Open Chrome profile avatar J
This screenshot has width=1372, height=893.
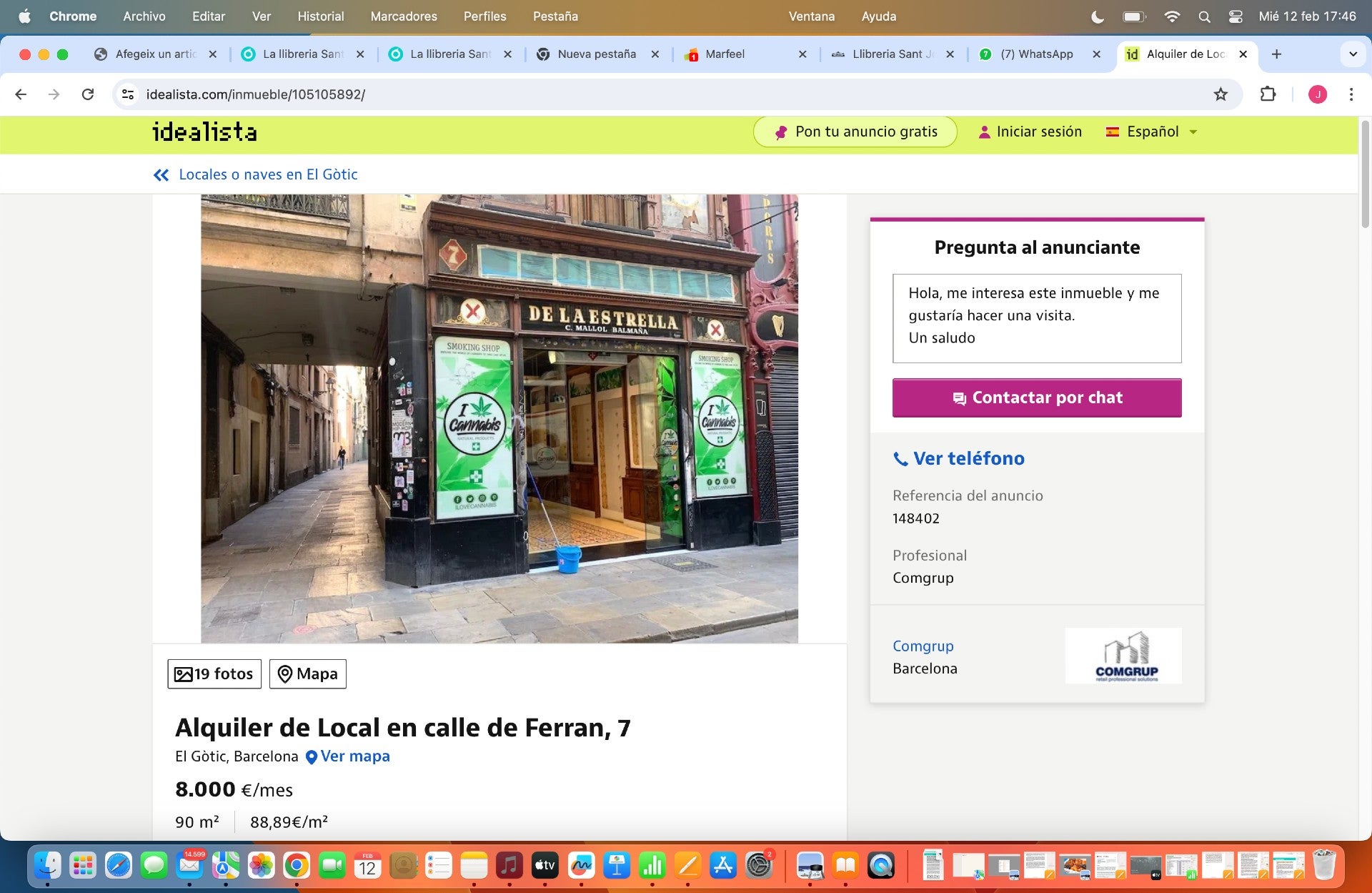1318,94
